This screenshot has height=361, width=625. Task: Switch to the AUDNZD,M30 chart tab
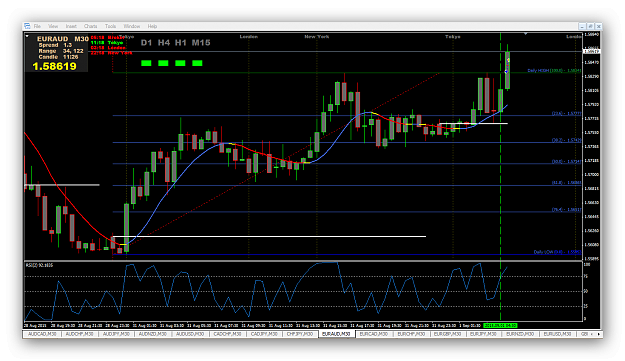(153, 334)
